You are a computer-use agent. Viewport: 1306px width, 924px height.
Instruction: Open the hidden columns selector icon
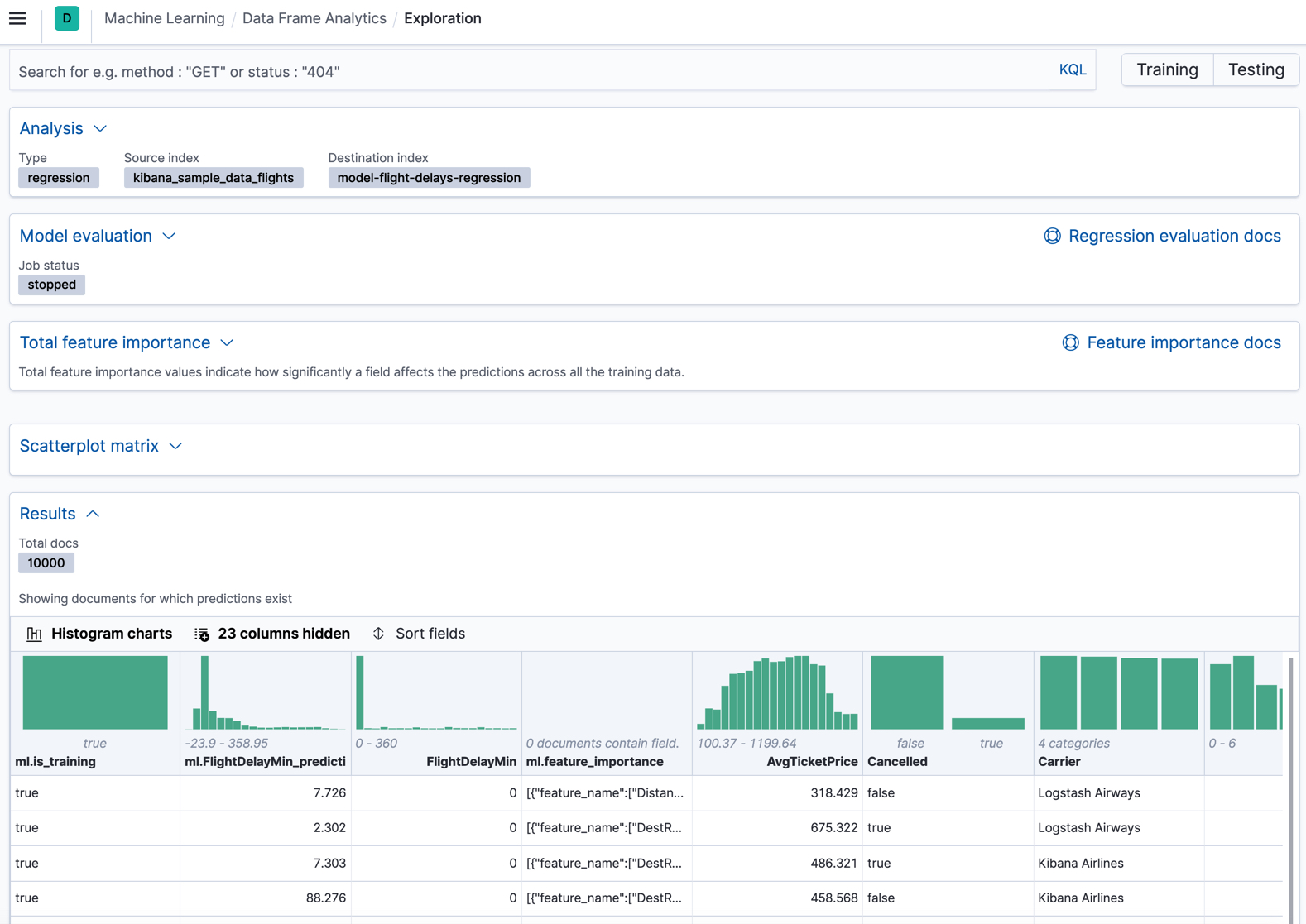pyautogui.click(x=202, y=634)
